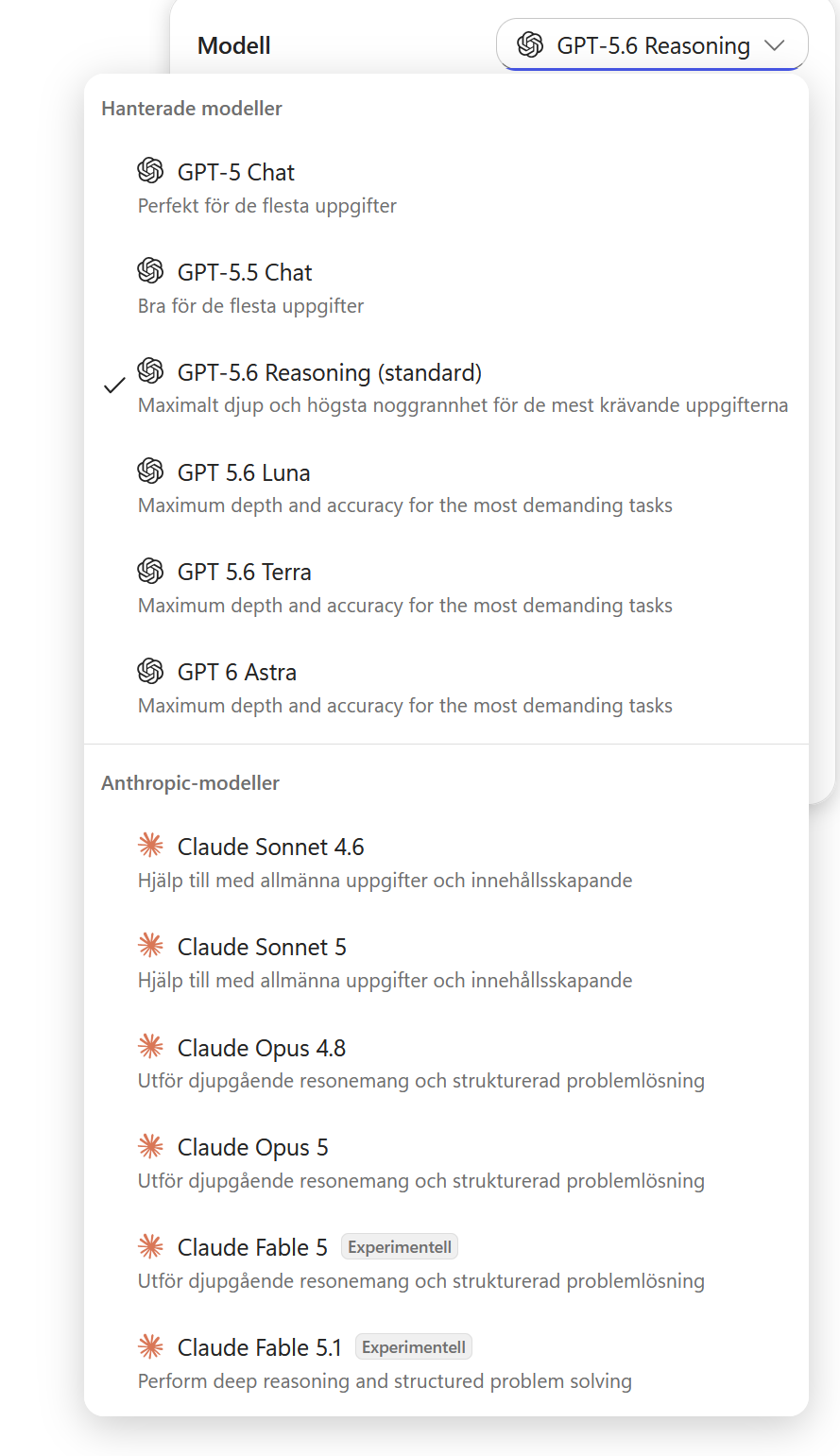
Task: Click the chevron arrow in the model selector
Action: coord(775,45)
